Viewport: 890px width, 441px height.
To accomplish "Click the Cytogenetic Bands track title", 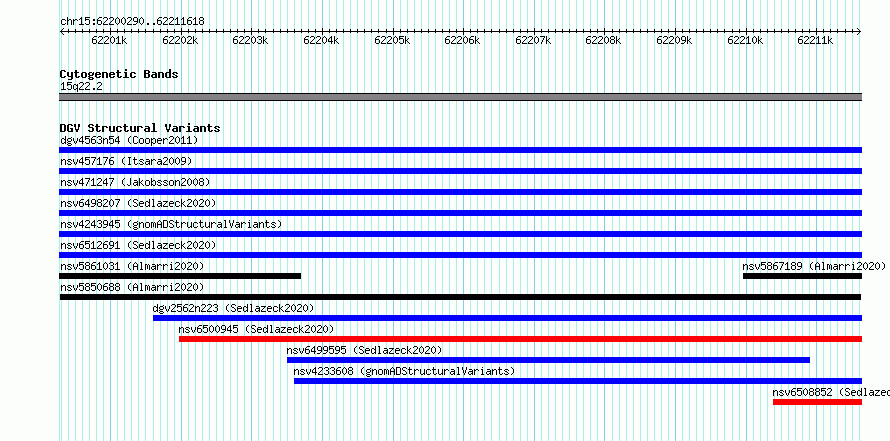I will tap(119, 74).
